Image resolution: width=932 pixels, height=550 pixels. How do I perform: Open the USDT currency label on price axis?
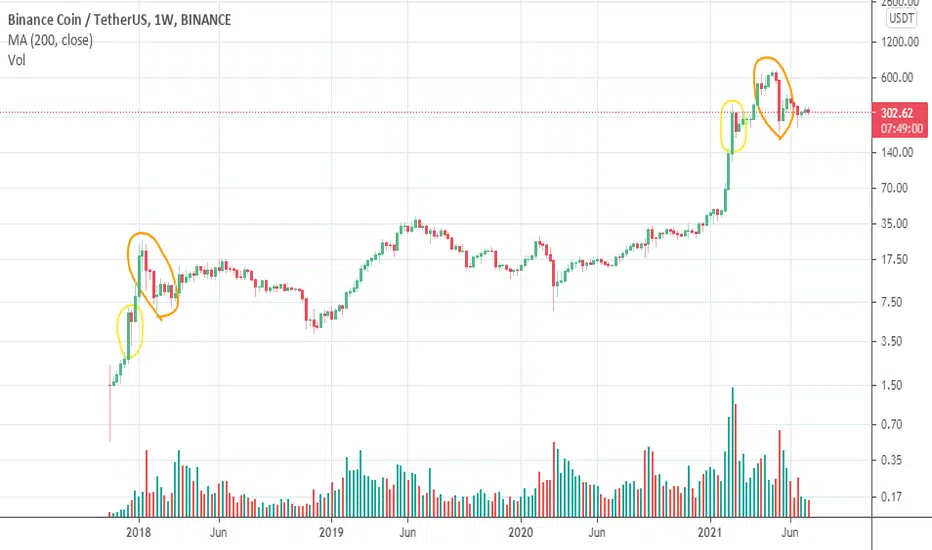(901, 18)
